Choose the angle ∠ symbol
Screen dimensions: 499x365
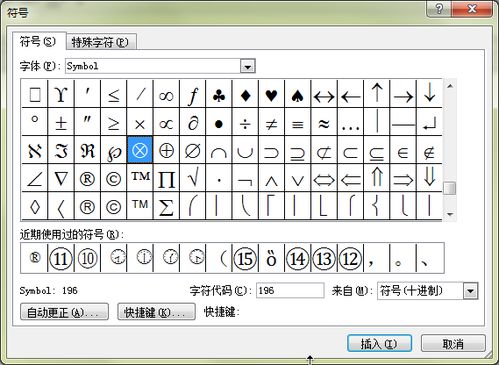[x=35, y=178]
